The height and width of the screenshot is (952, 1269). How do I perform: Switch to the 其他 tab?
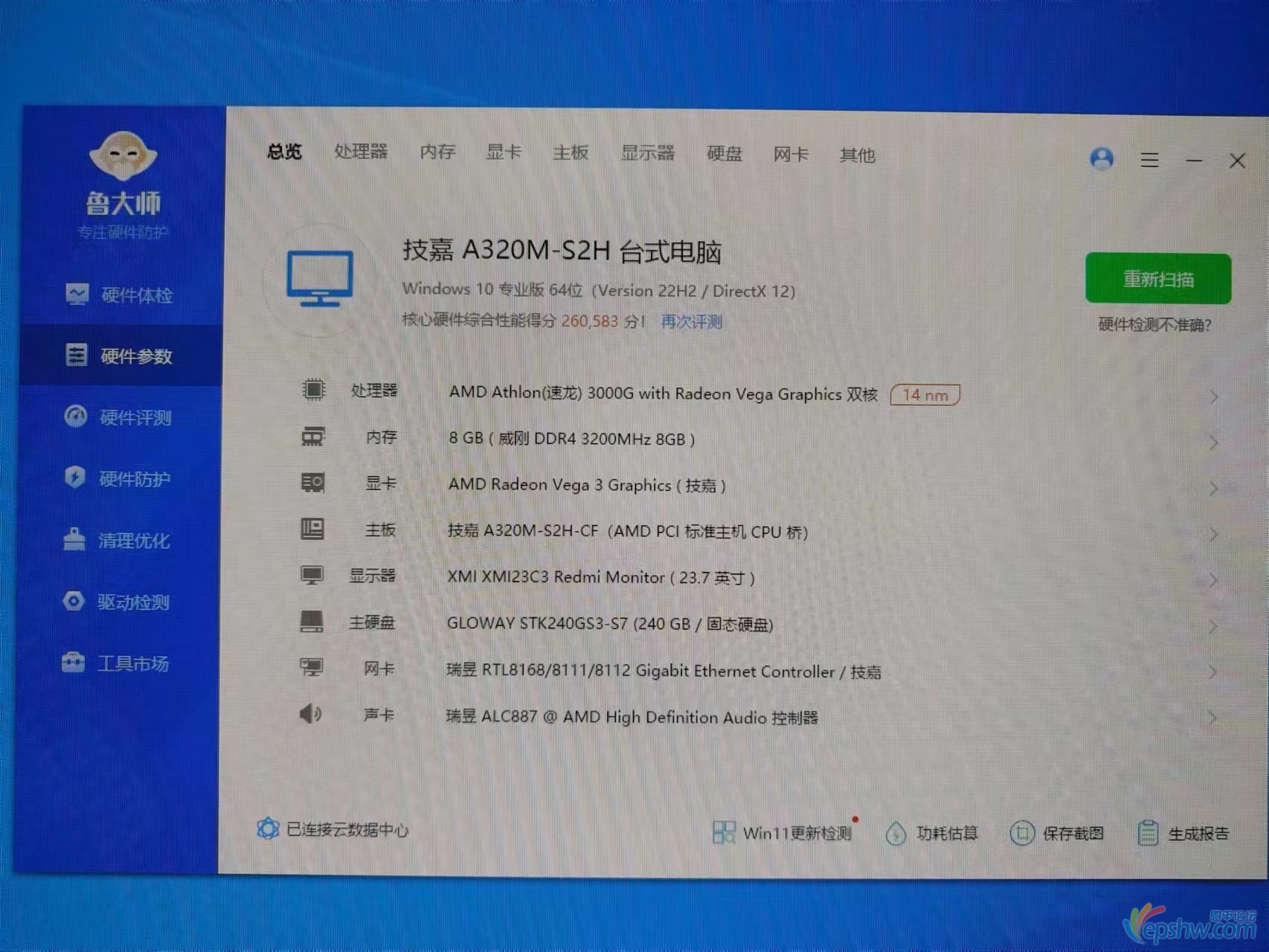tap(857, 155)
